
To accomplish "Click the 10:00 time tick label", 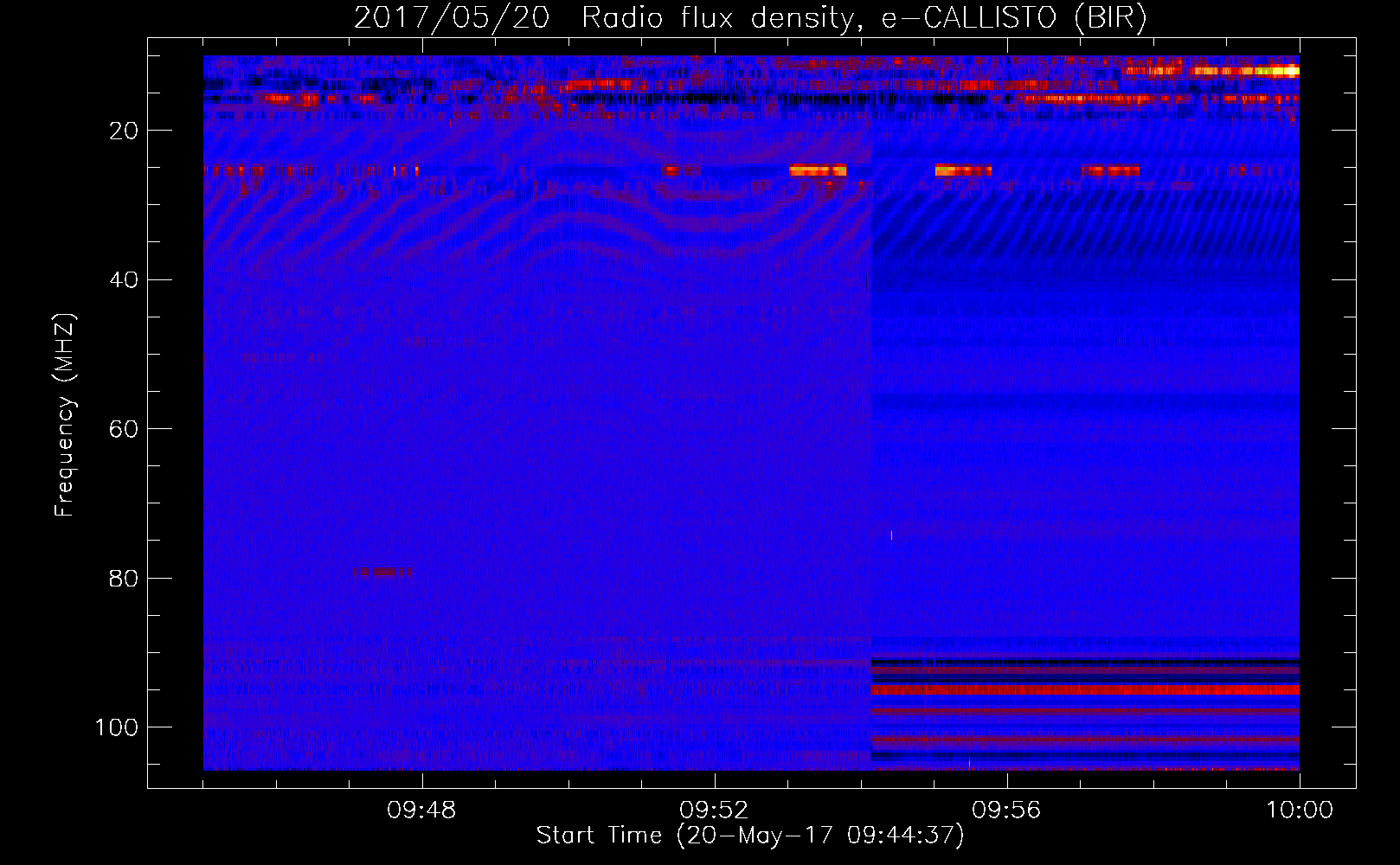I will [x=1300, y=811].
